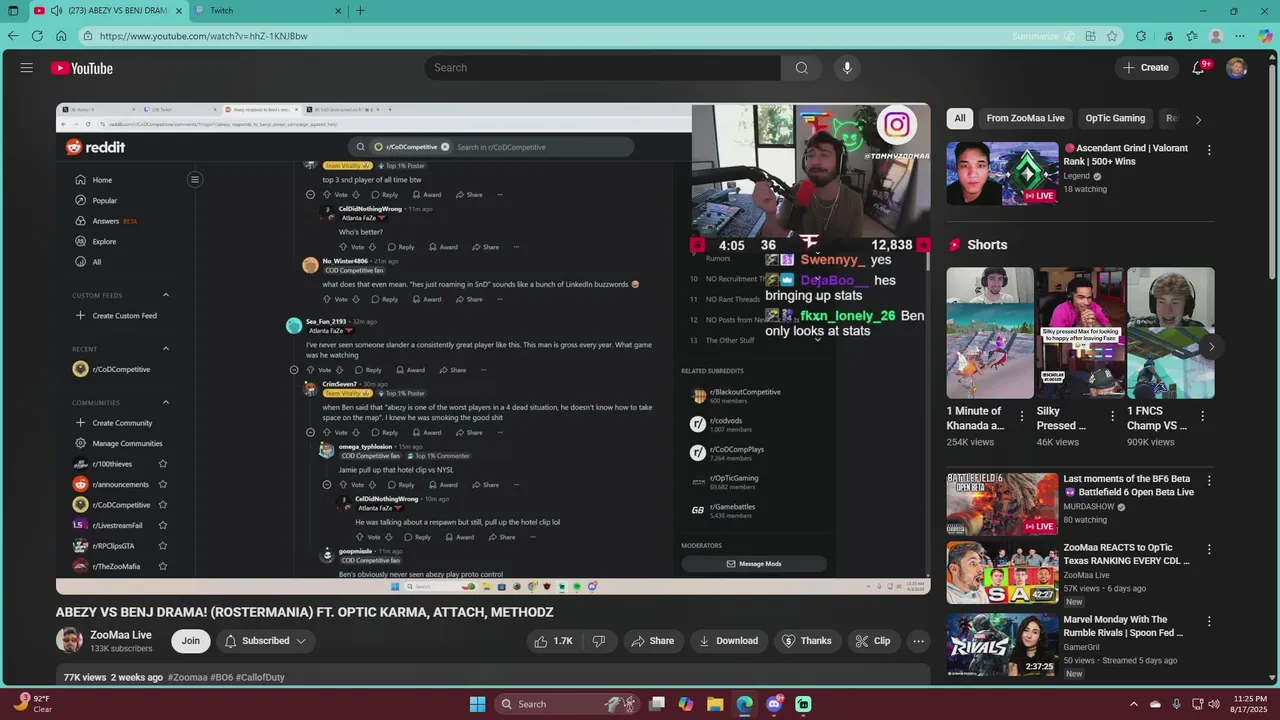Open Edge profile icon in toolbar
Viewport: 1280px width, 720px height.
click(x=1216, y=36)
